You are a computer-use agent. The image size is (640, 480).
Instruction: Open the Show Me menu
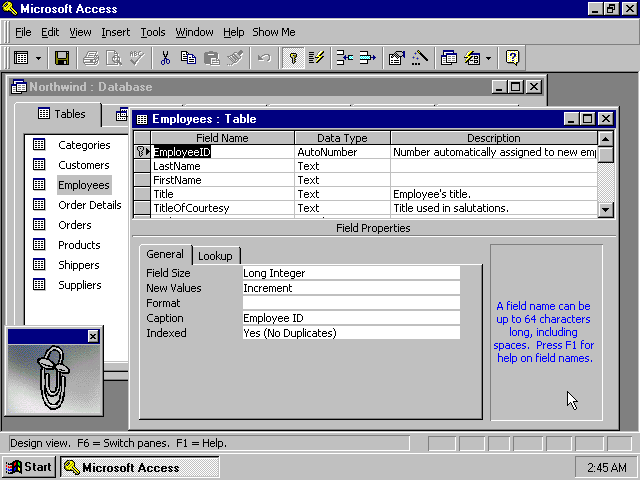click(x=273, y=32)
